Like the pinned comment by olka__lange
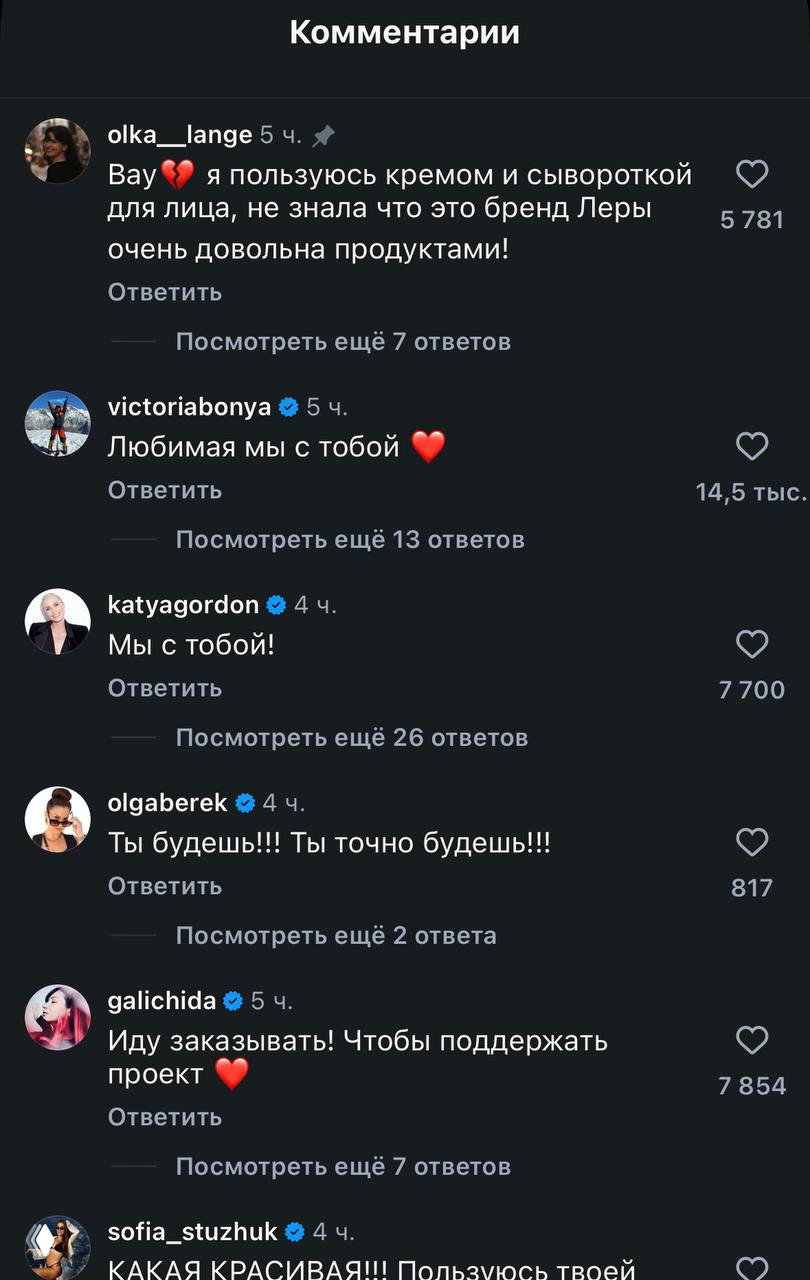Viewport: 810px width, 1280px height. click(752, 173)
